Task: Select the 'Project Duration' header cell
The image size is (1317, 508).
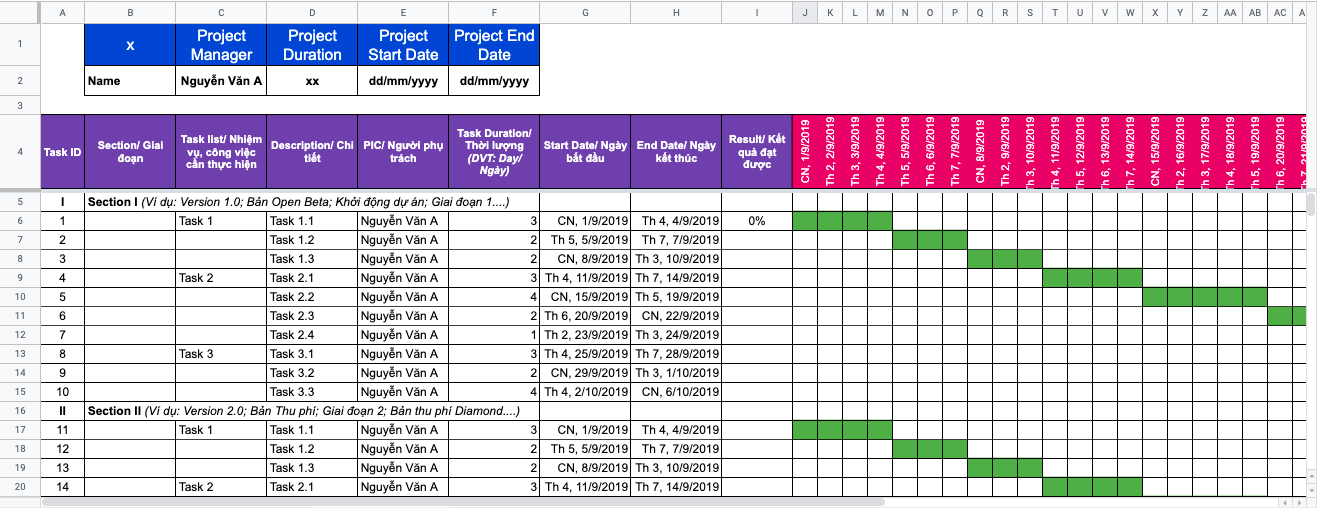Action: [x=312, y=45]
